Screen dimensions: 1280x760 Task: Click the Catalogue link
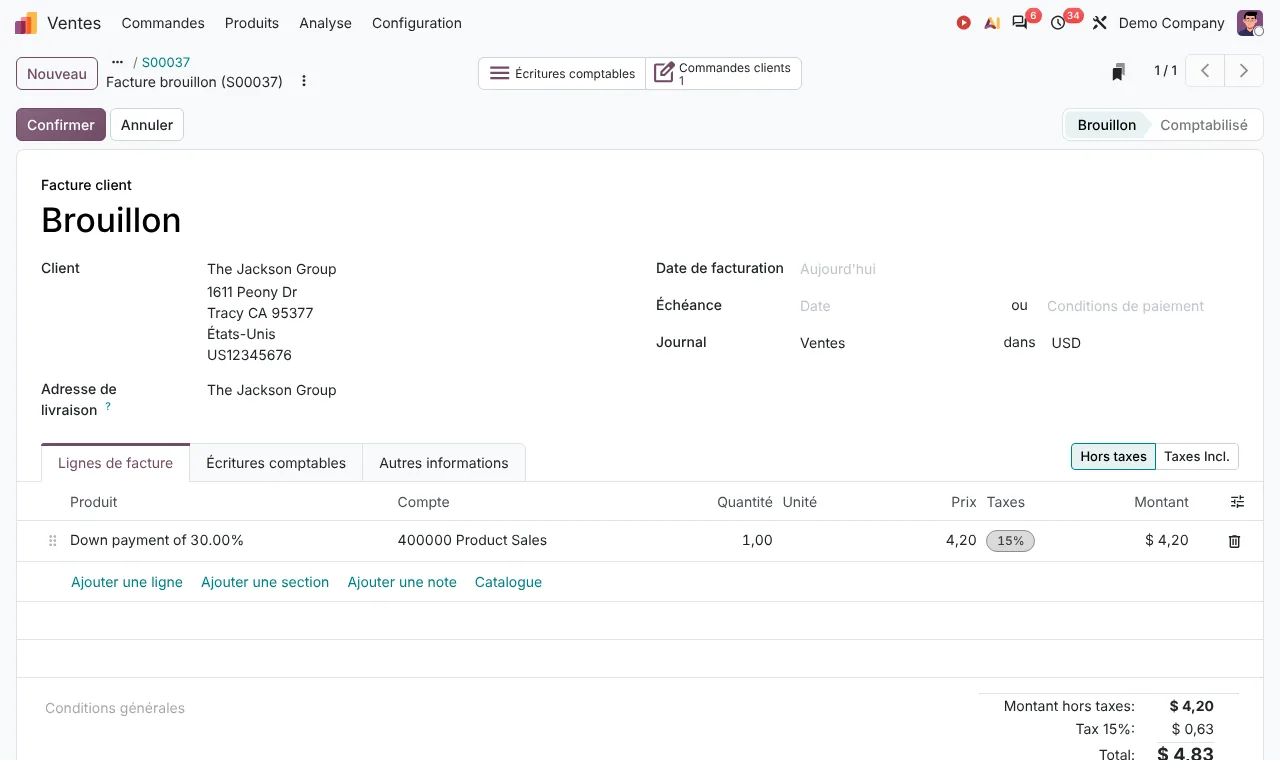(x=508, y=582)
